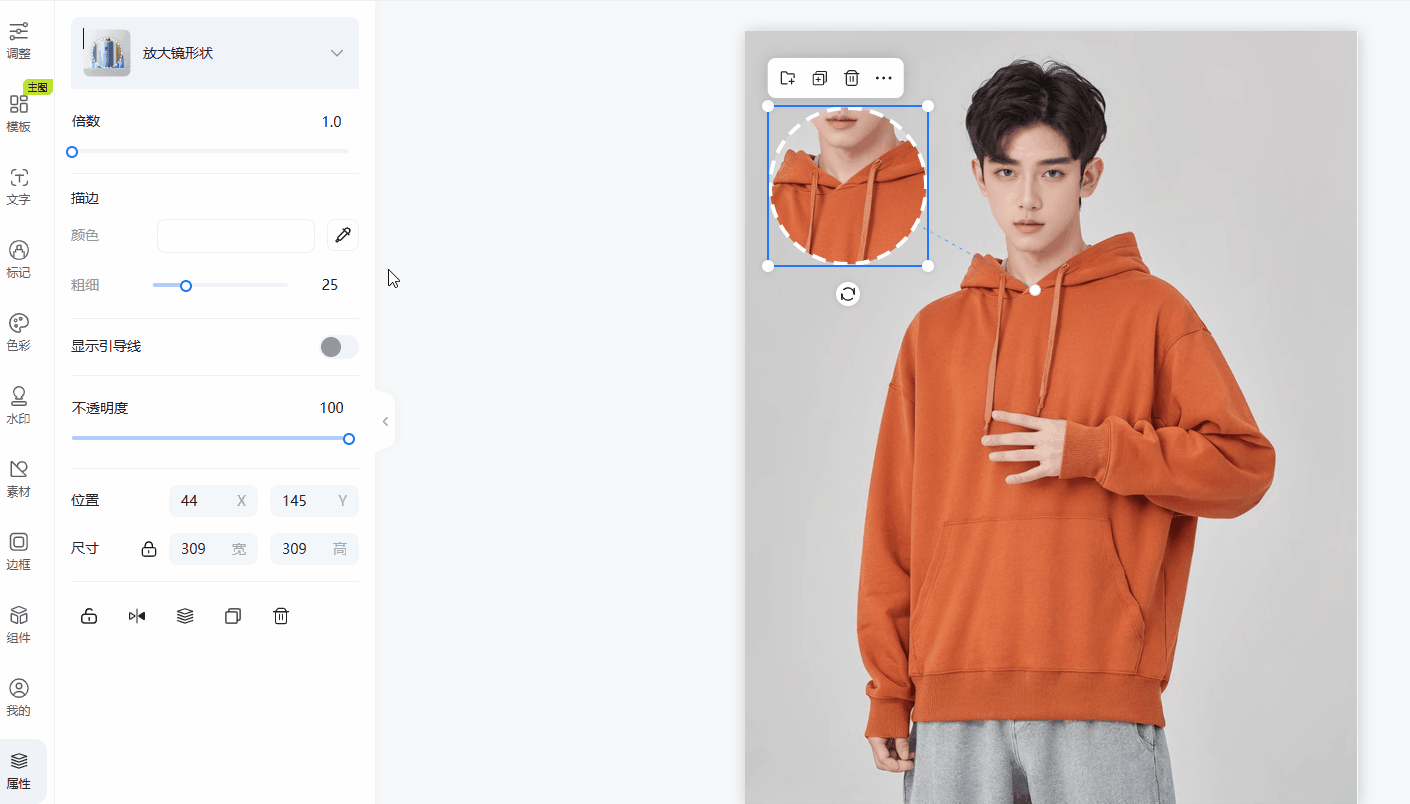This screenshot has height=804, width=1410.
Task: Click the trash icon in properties panel
Action: pyautogui.click(x=281, y=616)
